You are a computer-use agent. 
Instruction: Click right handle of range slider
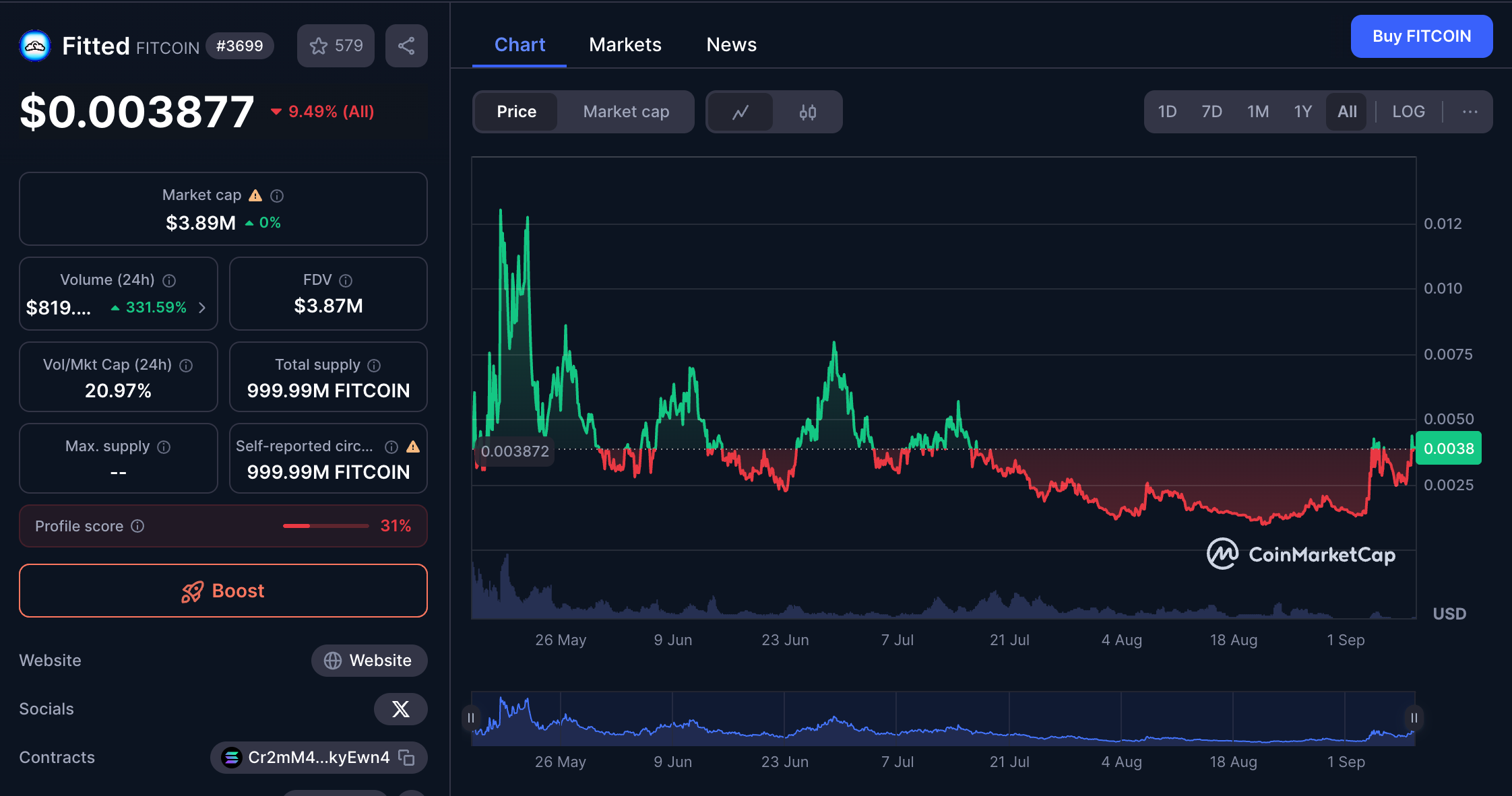pos(1414,718)
